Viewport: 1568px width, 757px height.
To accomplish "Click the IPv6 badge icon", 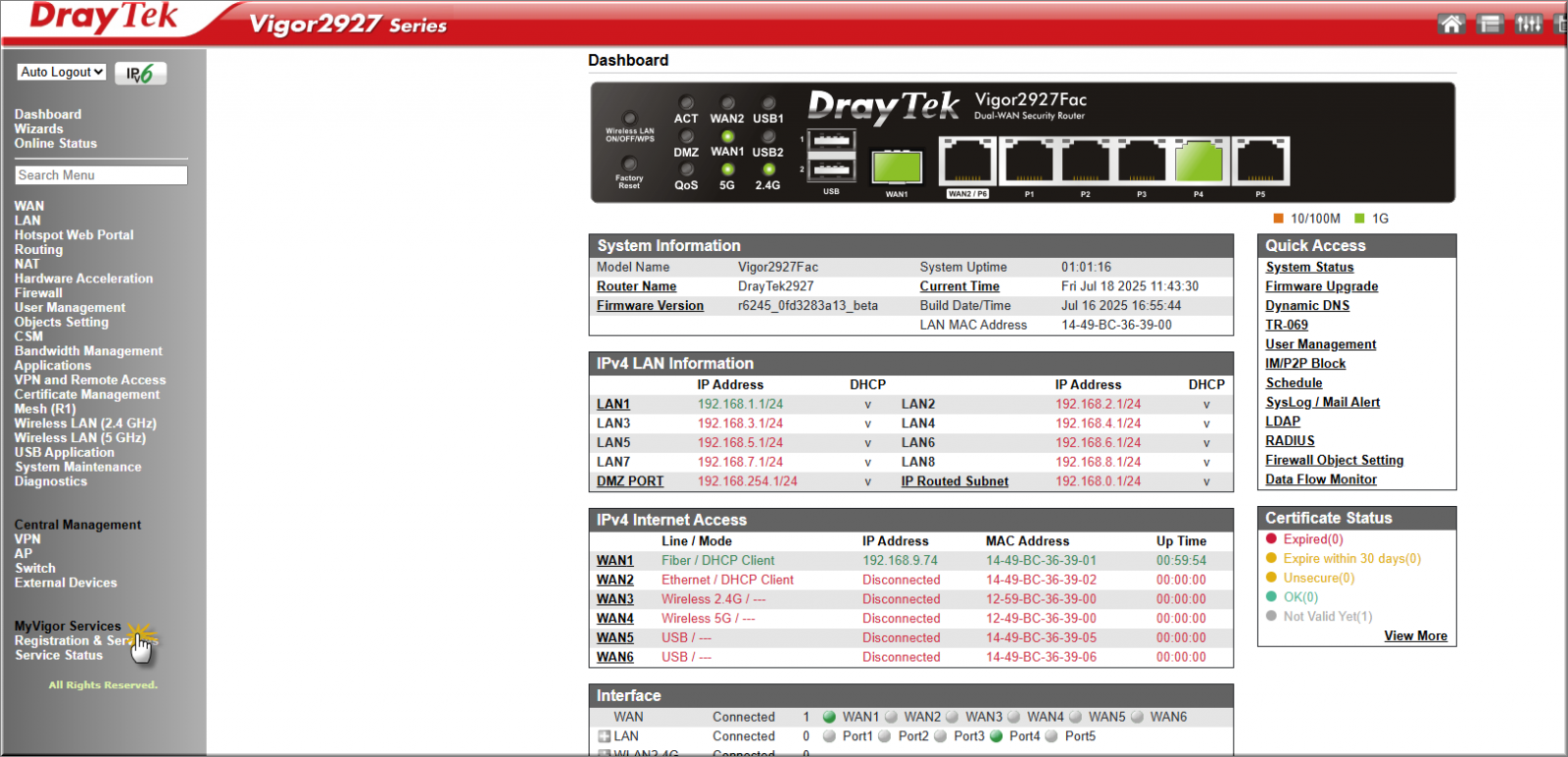I will coord(140,73).
